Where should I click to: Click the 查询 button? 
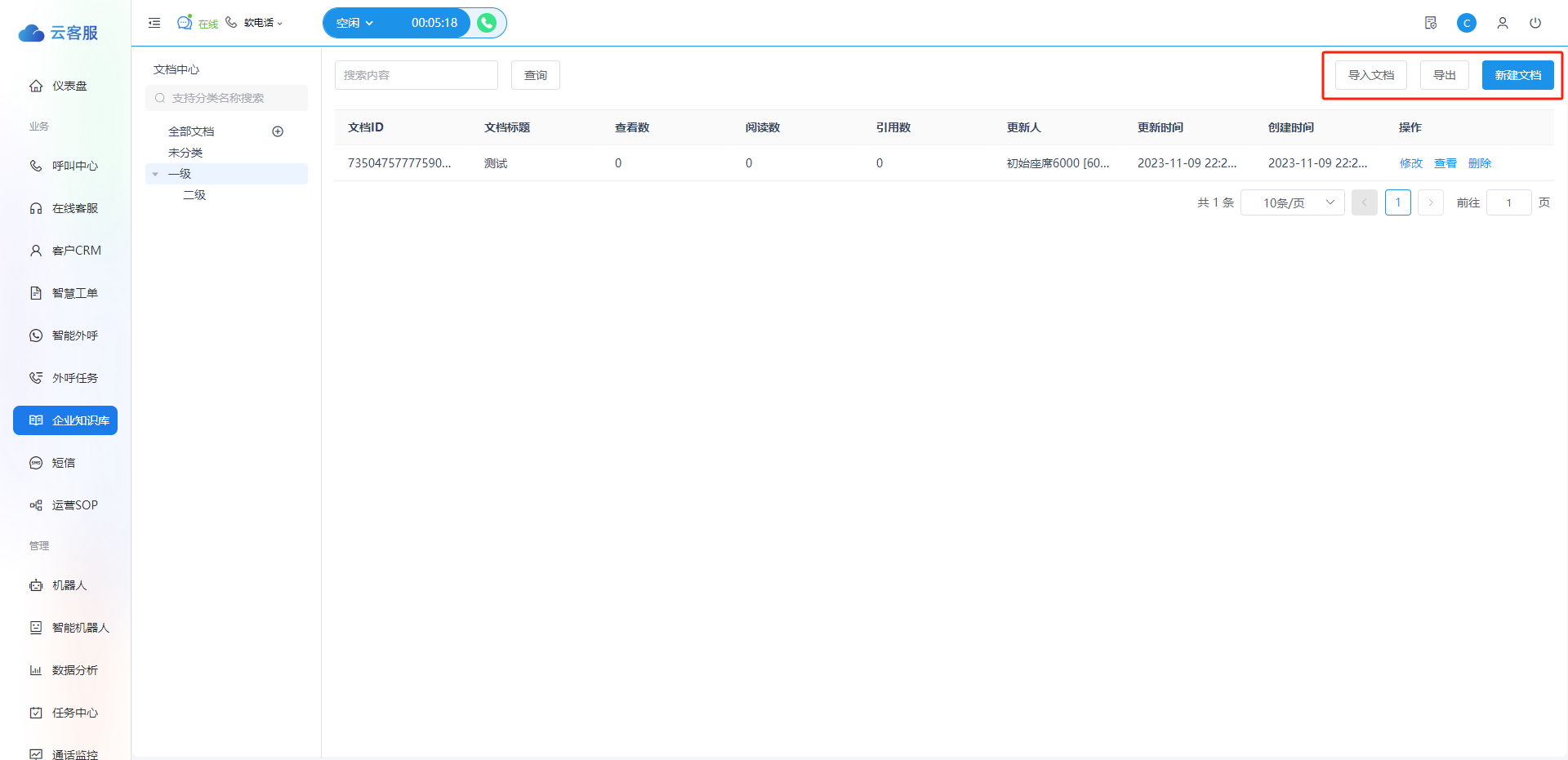pos(536,75)
